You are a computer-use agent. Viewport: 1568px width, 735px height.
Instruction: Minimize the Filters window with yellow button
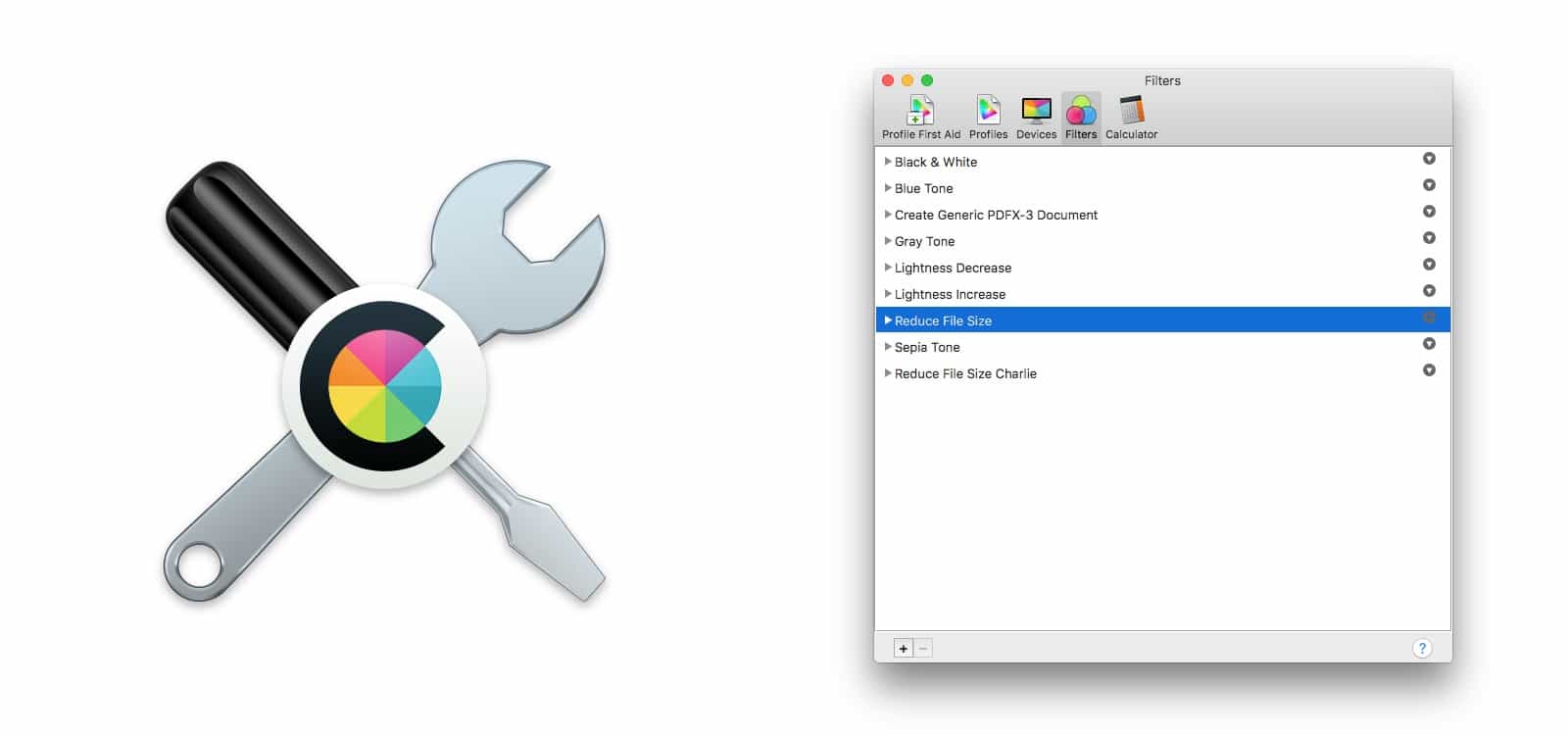907,80
